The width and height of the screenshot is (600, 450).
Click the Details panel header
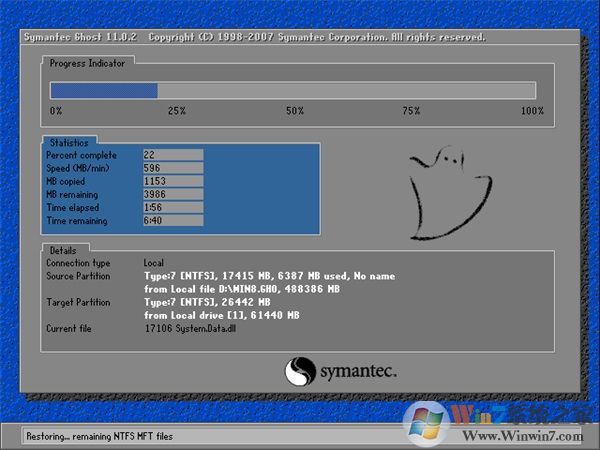64,249
